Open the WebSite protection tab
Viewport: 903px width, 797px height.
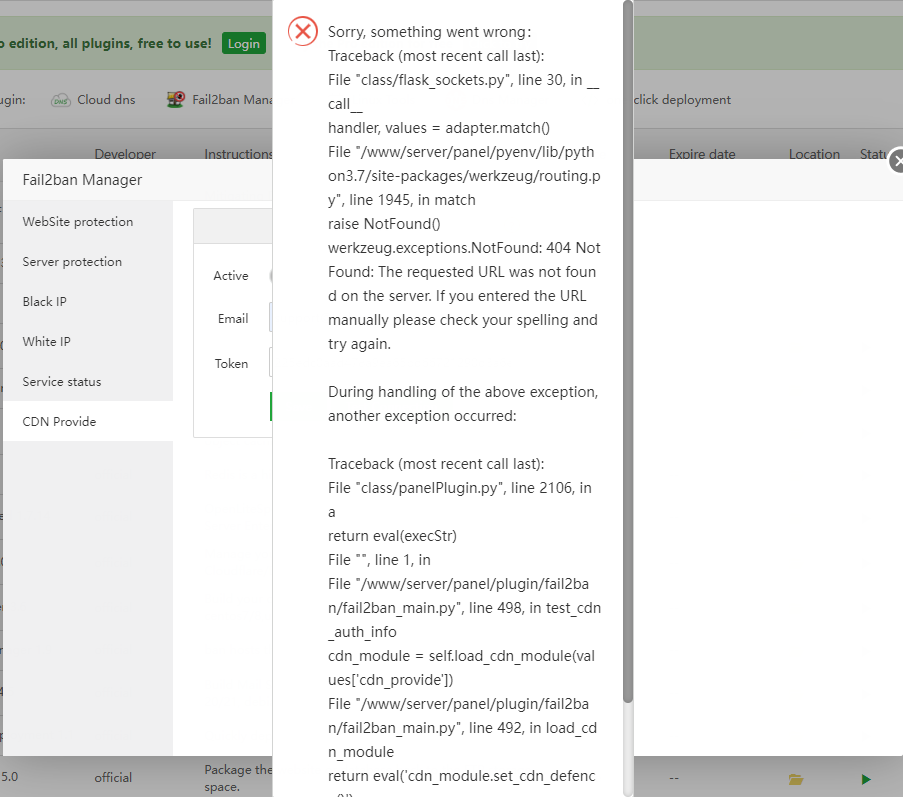(78, 222)
